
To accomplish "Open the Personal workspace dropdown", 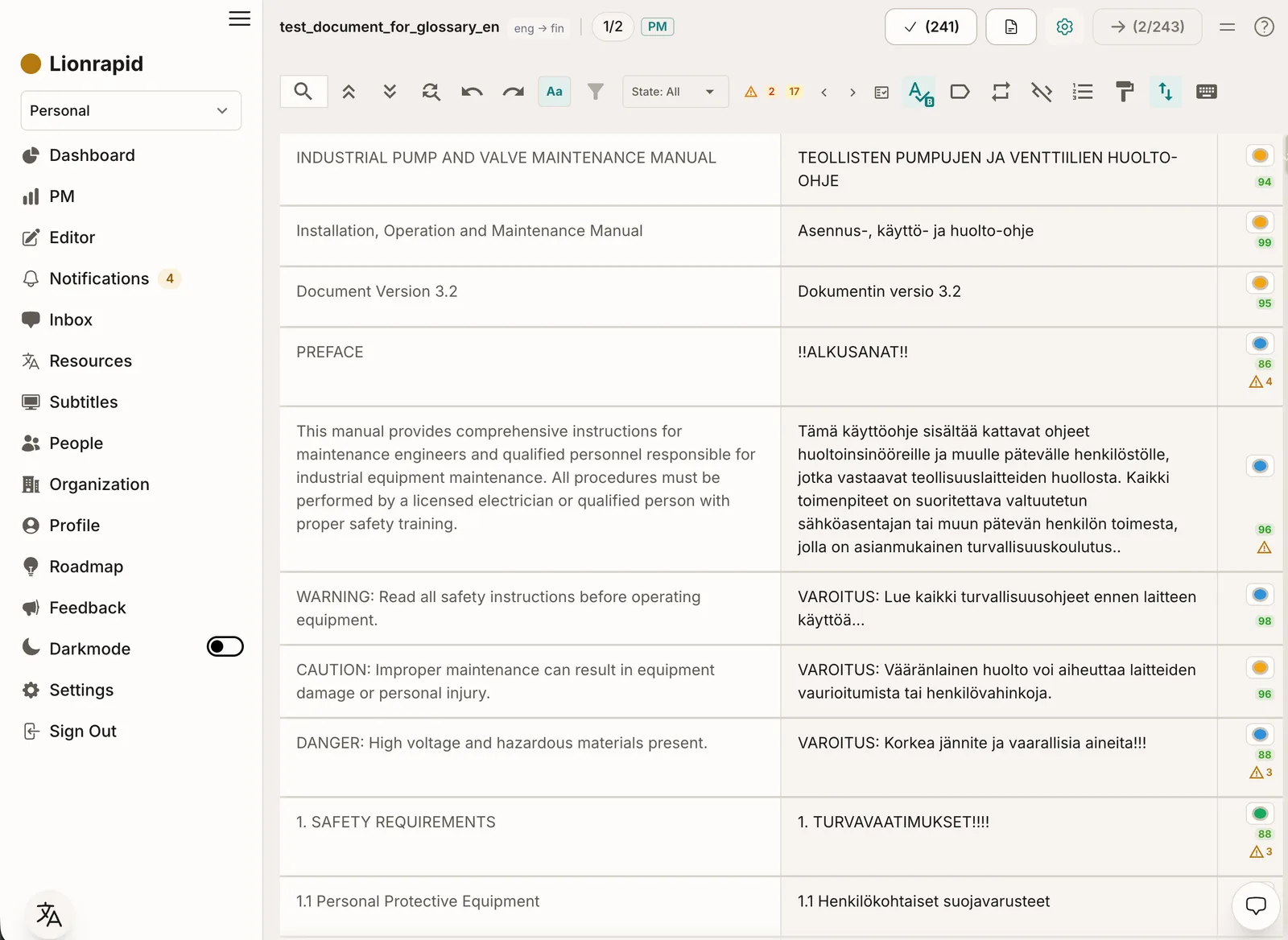I will [130, 110].
